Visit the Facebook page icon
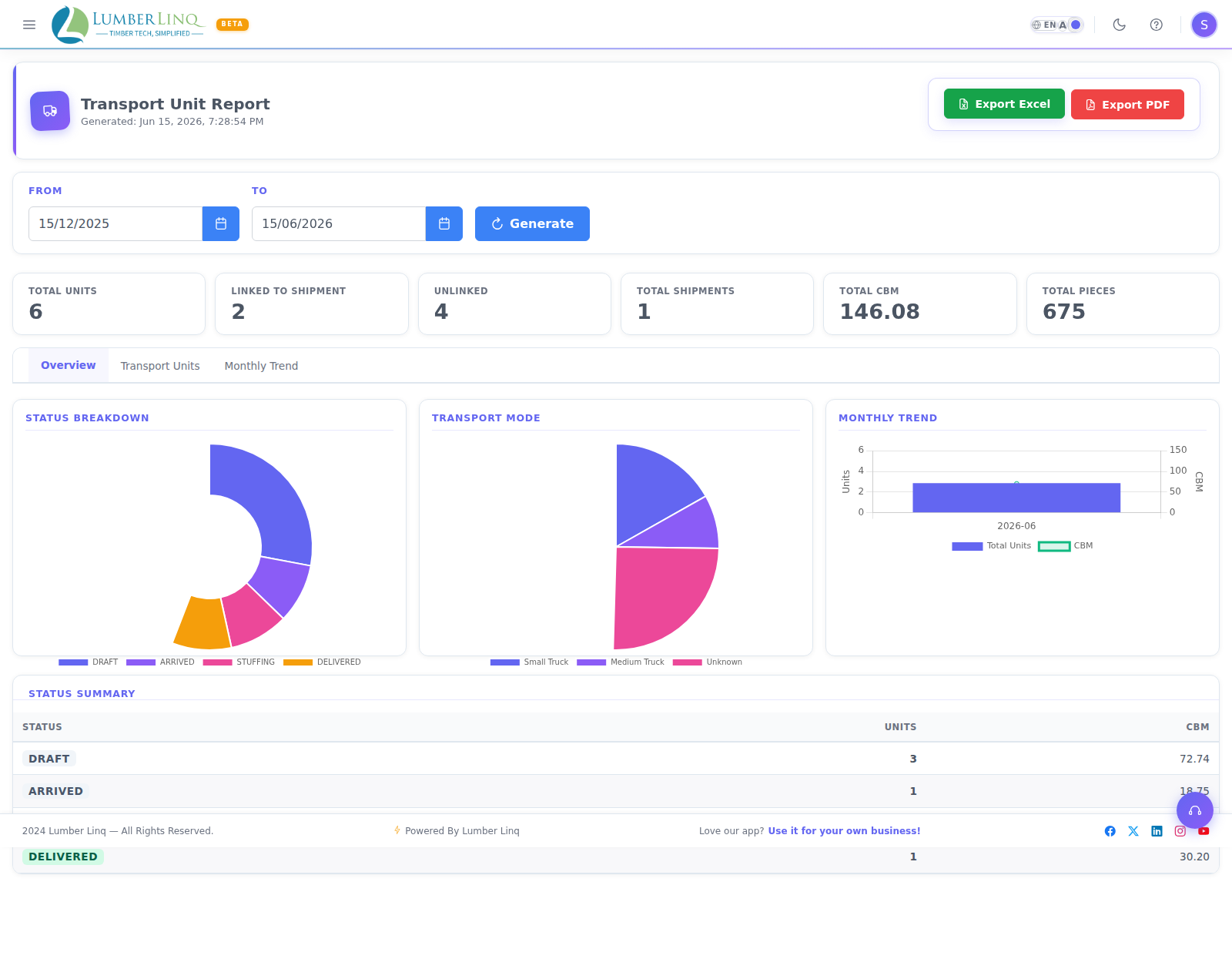Screen dimensions: 1232x979 1110,831
